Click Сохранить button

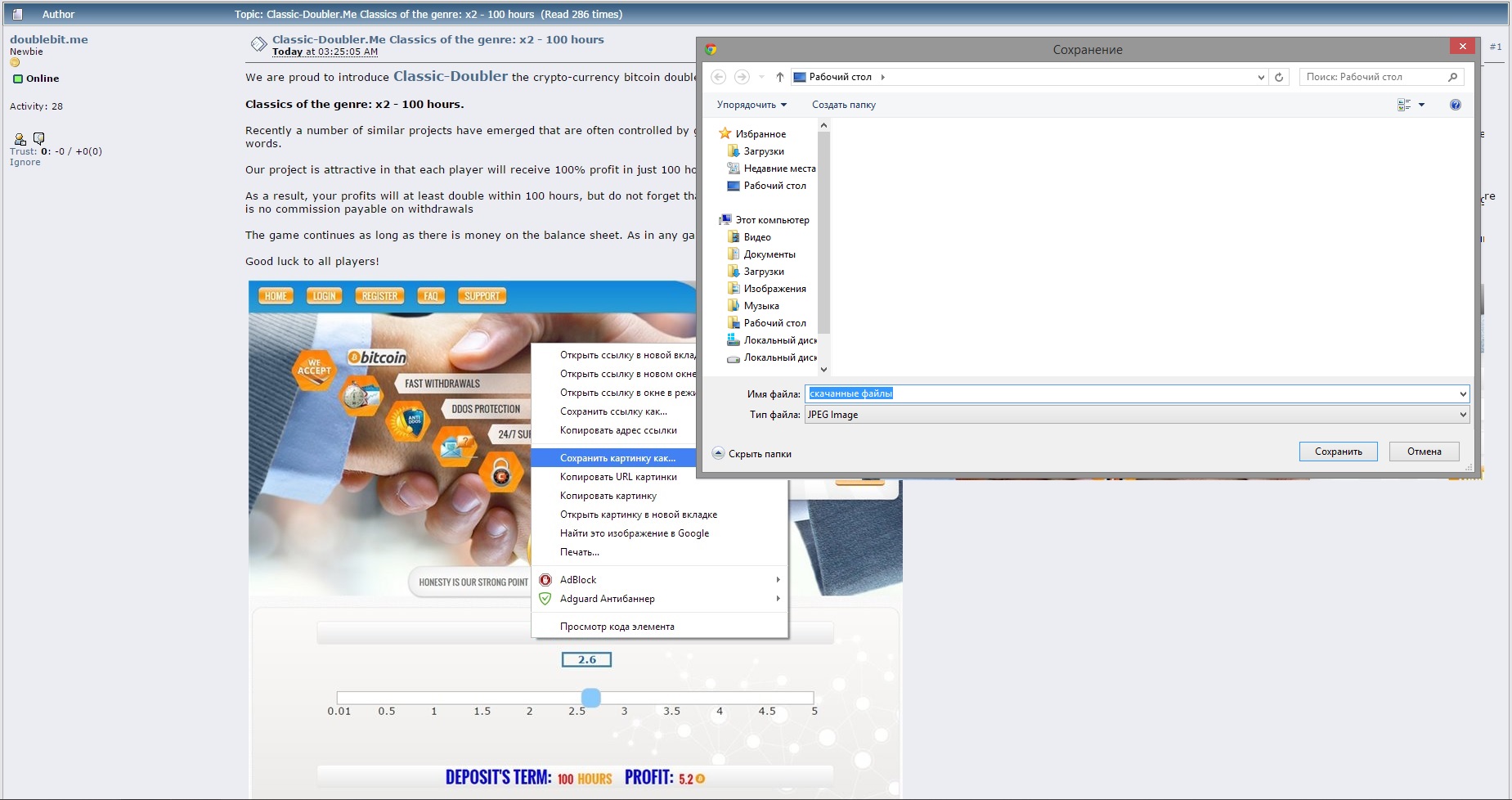point(1339,452)
